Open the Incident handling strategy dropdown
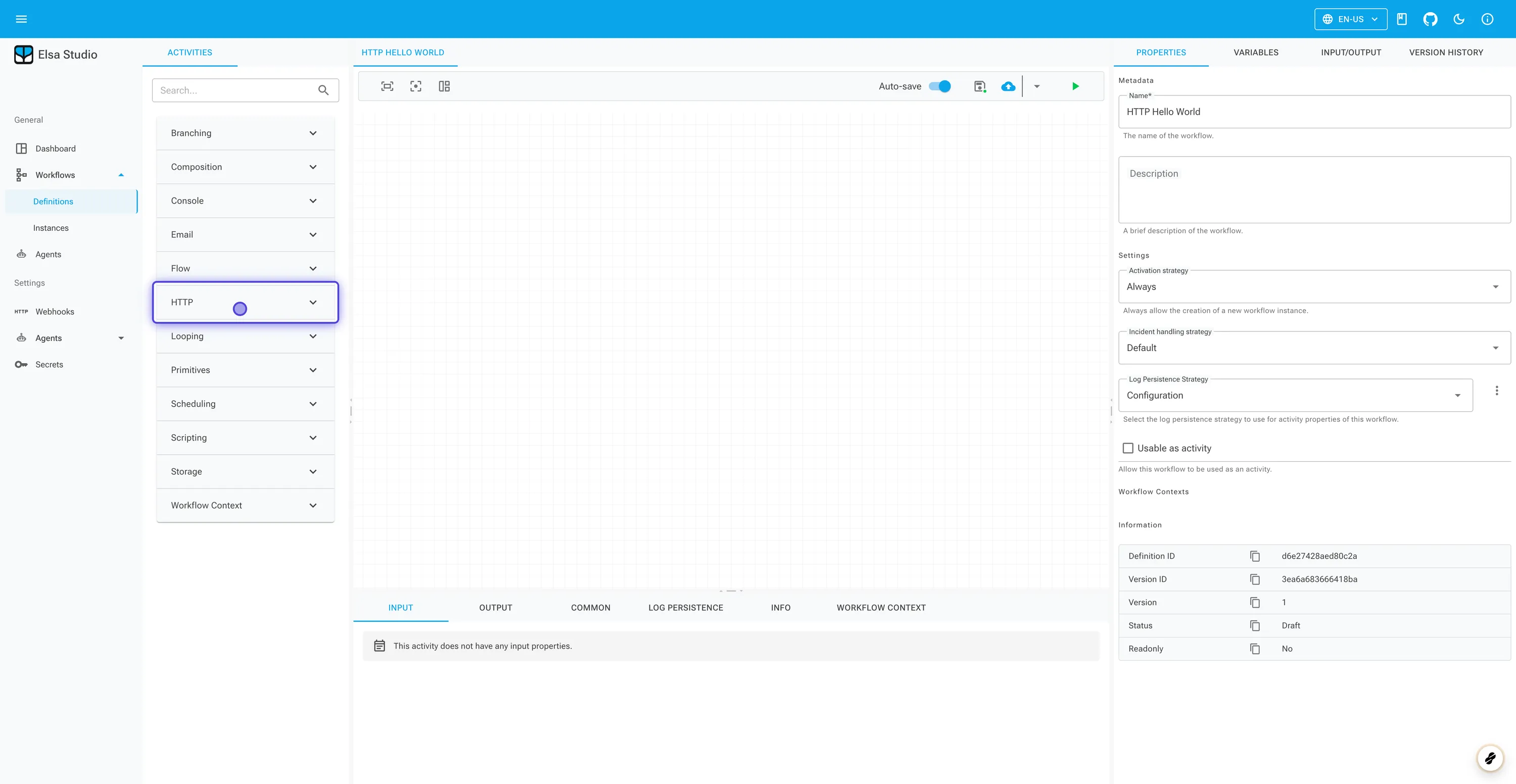Viewport: 1516px width, 784px height. point(1314,348)
